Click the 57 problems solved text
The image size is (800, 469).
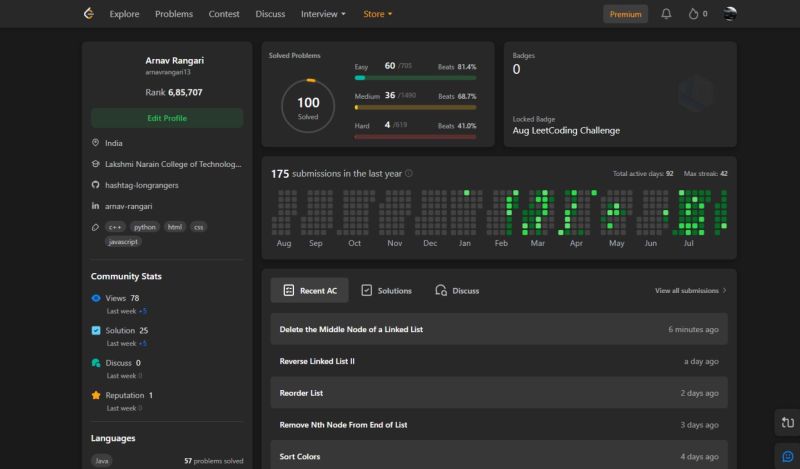(x=214, y=461)
